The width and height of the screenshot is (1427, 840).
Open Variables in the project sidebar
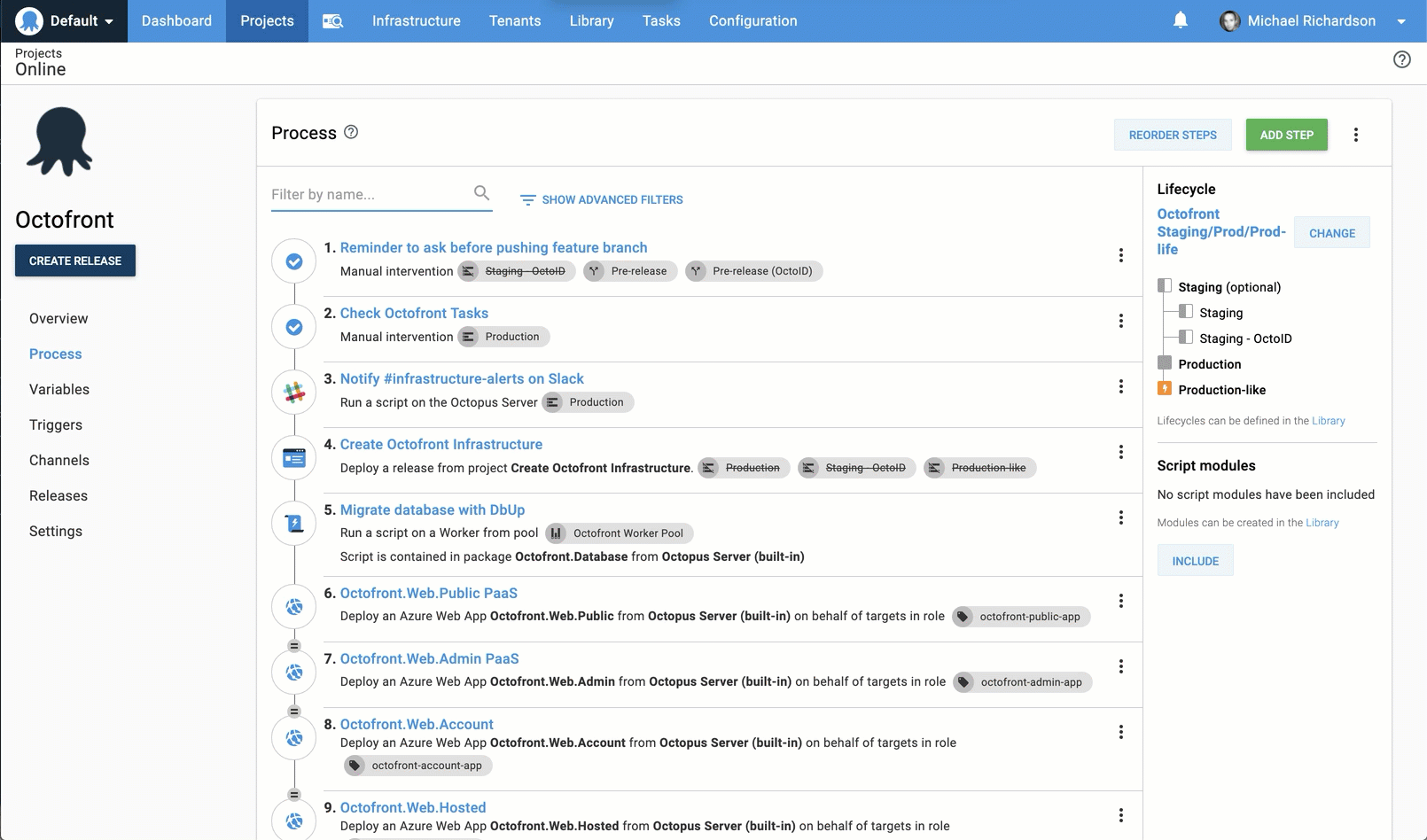click(x=59, y=390)
